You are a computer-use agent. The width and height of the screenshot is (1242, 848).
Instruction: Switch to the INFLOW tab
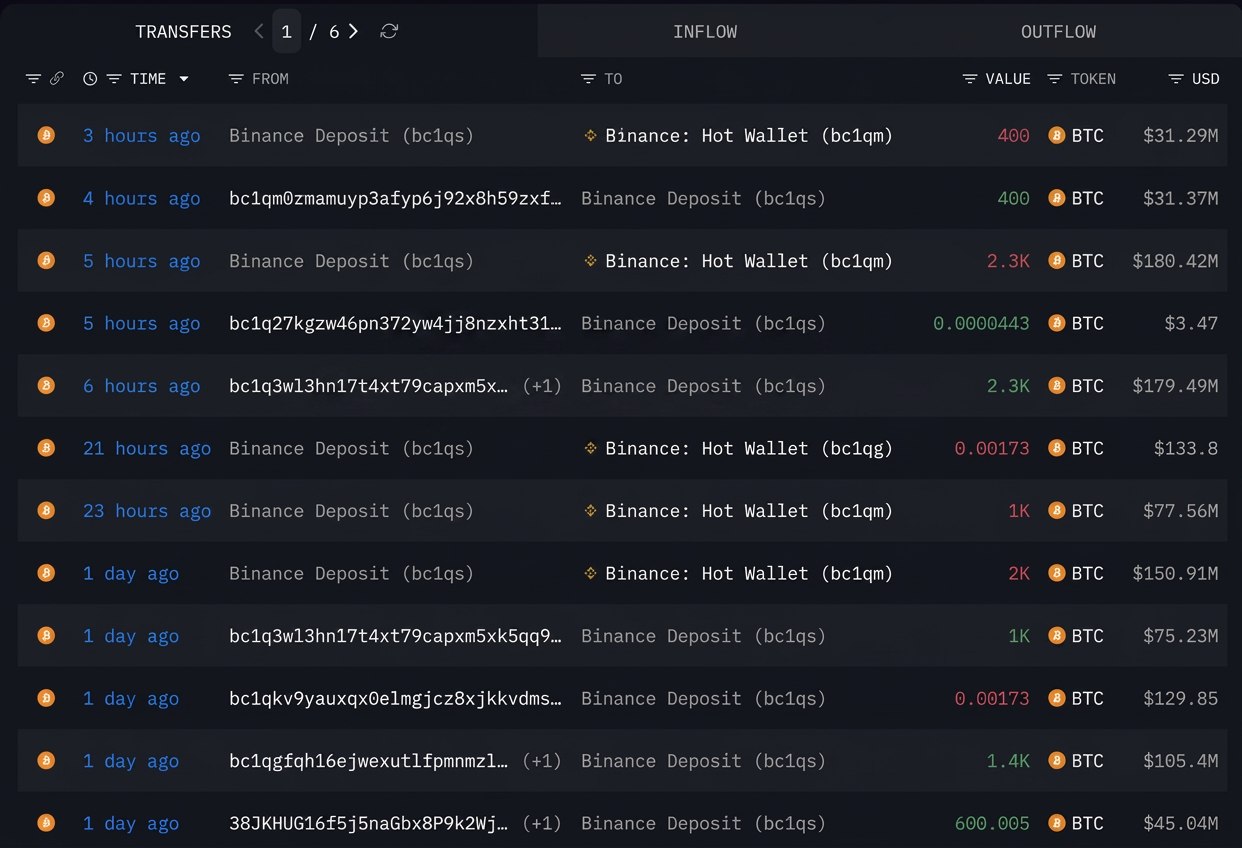[705, 31]
